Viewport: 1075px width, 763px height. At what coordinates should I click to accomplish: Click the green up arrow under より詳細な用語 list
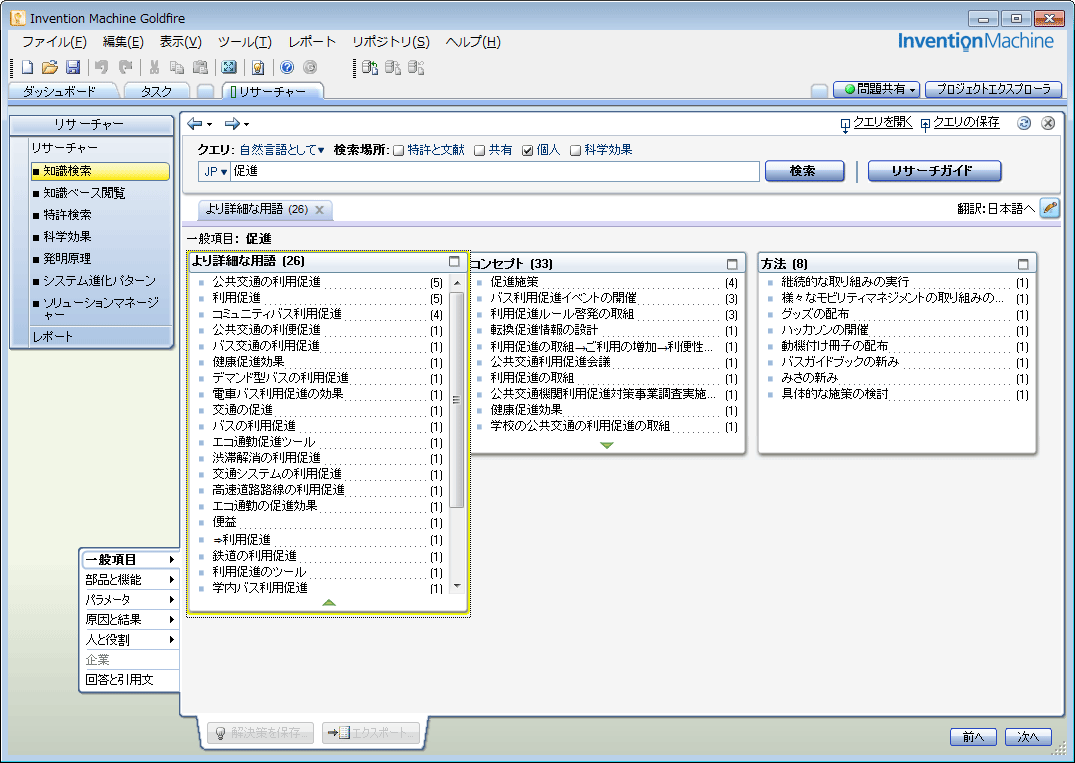tap(329, 602)
